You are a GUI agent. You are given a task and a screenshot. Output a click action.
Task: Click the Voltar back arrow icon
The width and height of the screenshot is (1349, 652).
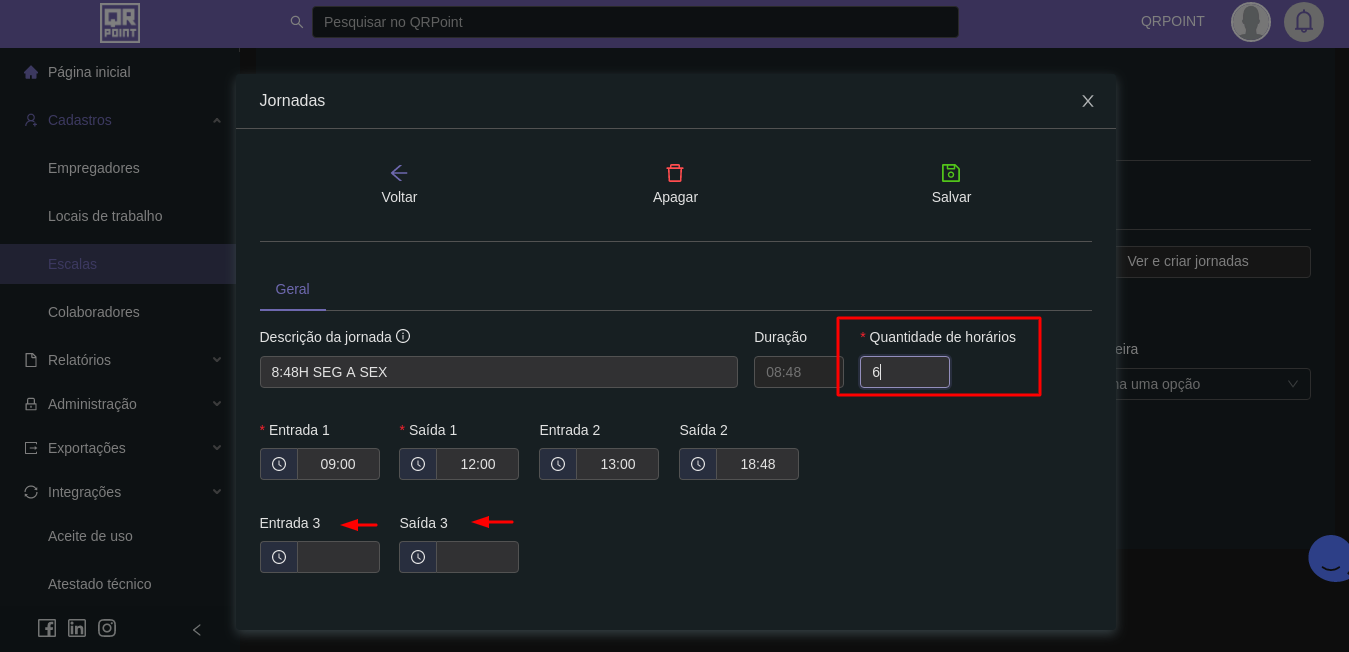pyautogui.click(x=399, y=173)
